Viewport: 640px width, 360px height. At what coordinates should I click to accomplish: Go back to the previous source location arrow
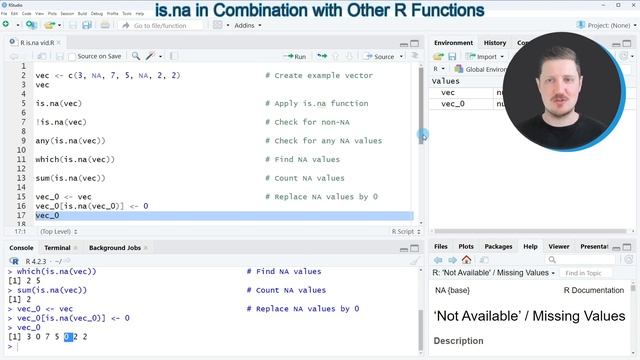pos(14,56)
